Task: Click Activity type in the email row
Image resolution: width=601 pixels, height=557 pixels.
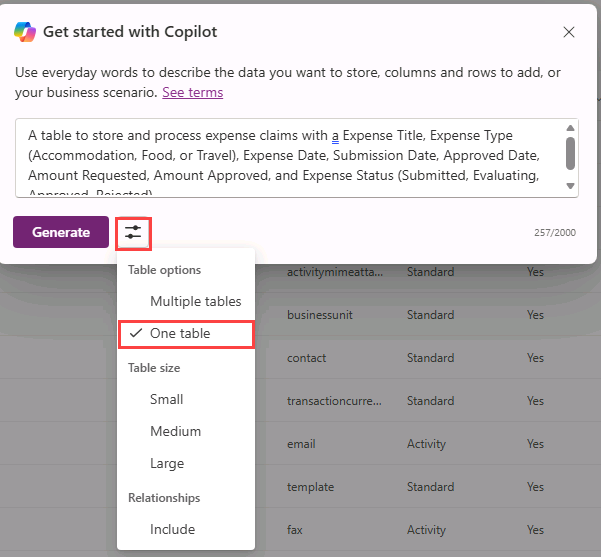Action: coord(426,444)
